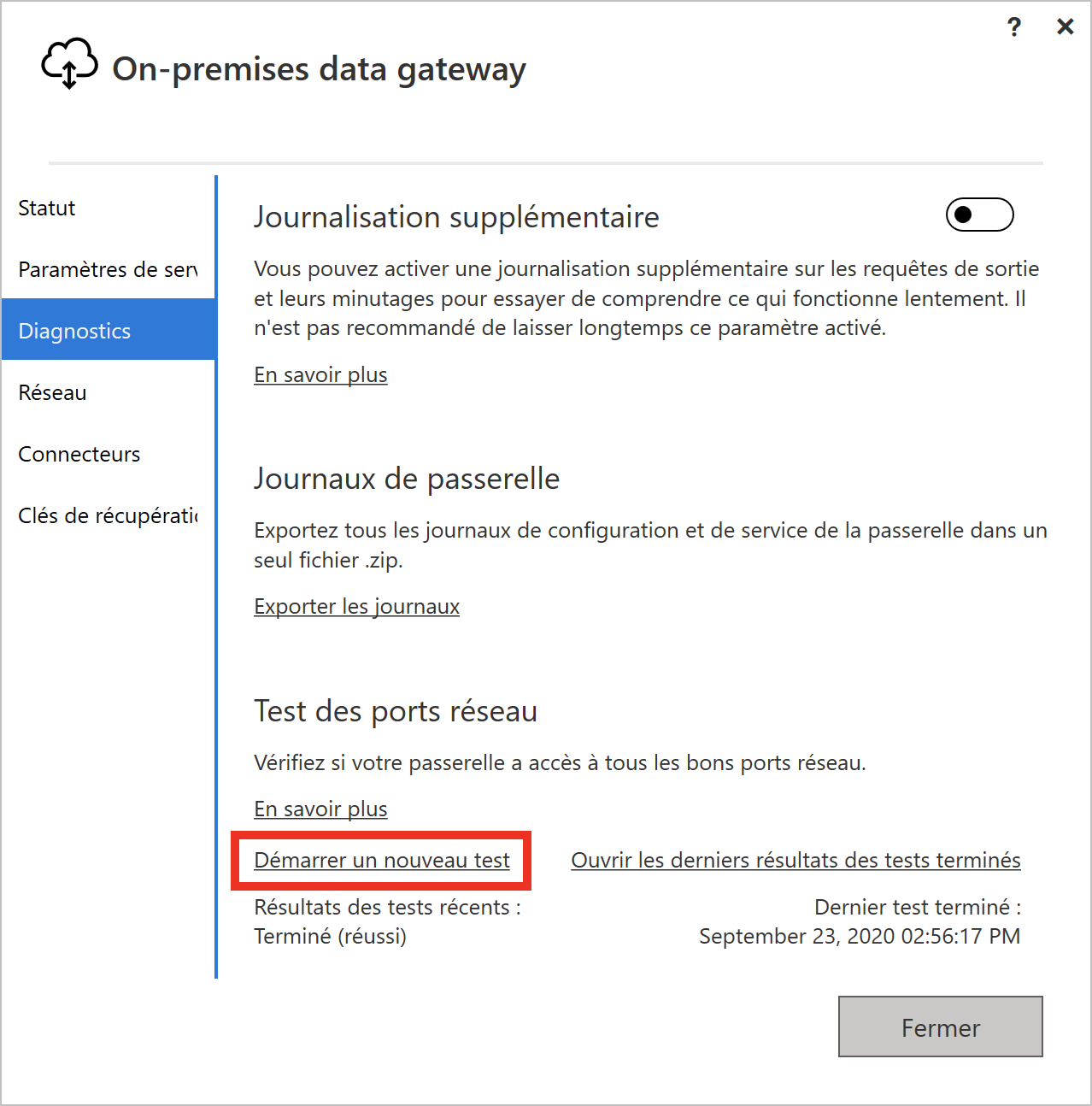This screenshot has width=1092, height=1106.
Task: Click the Terminé (réussi) result text
Action: (x=330, y=936)
